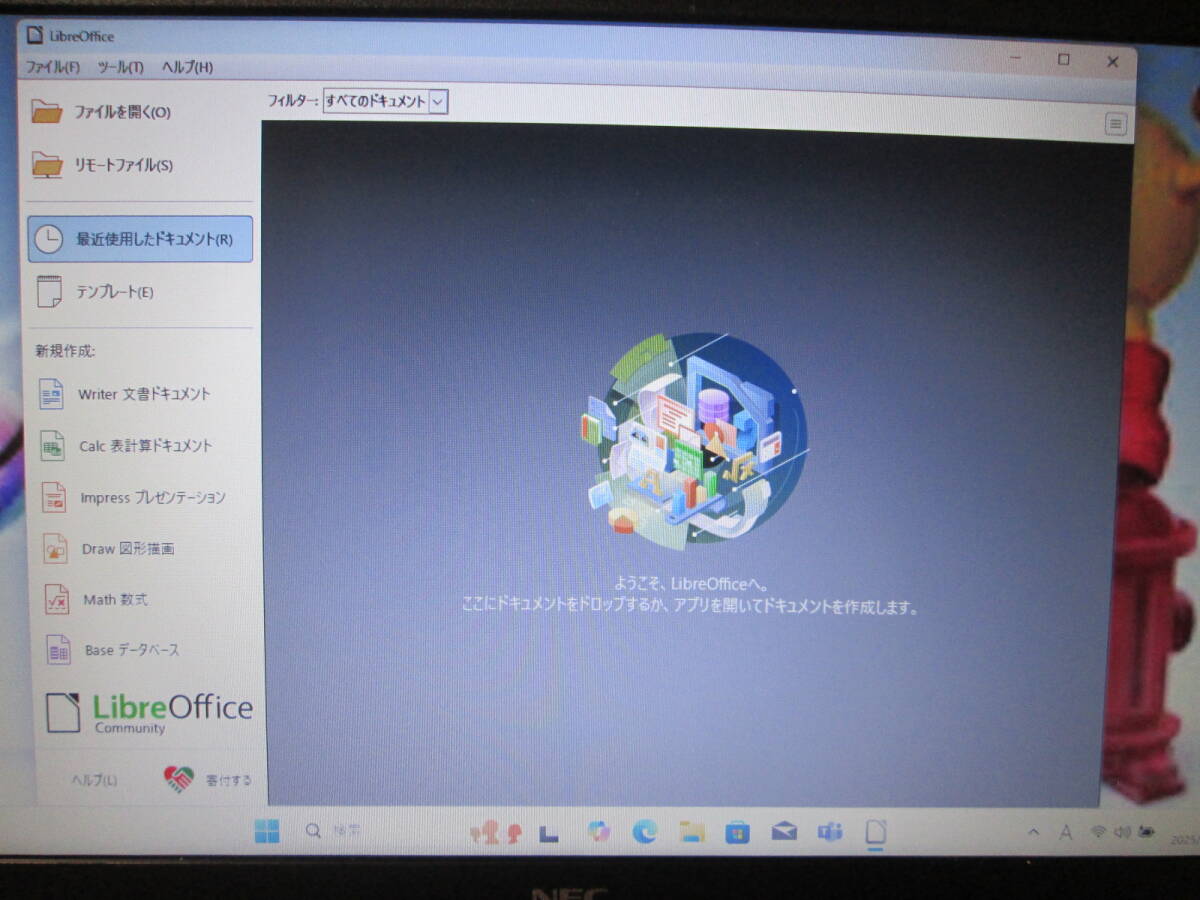This screenshot has width=1200, height=900.
Task: Click the welcome area LibreOffice illustration
Action: click(x=694, y=439)
